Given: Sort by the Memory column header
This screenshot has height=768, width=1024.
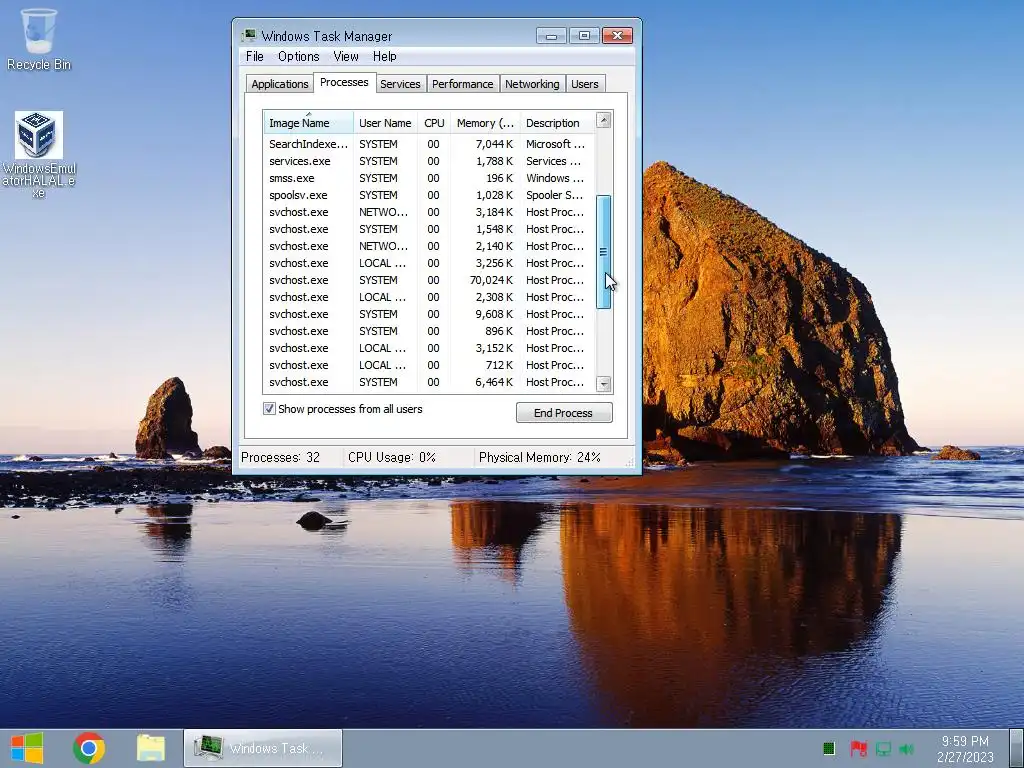Looking at the screenshot, I should (x=485, y=123).
